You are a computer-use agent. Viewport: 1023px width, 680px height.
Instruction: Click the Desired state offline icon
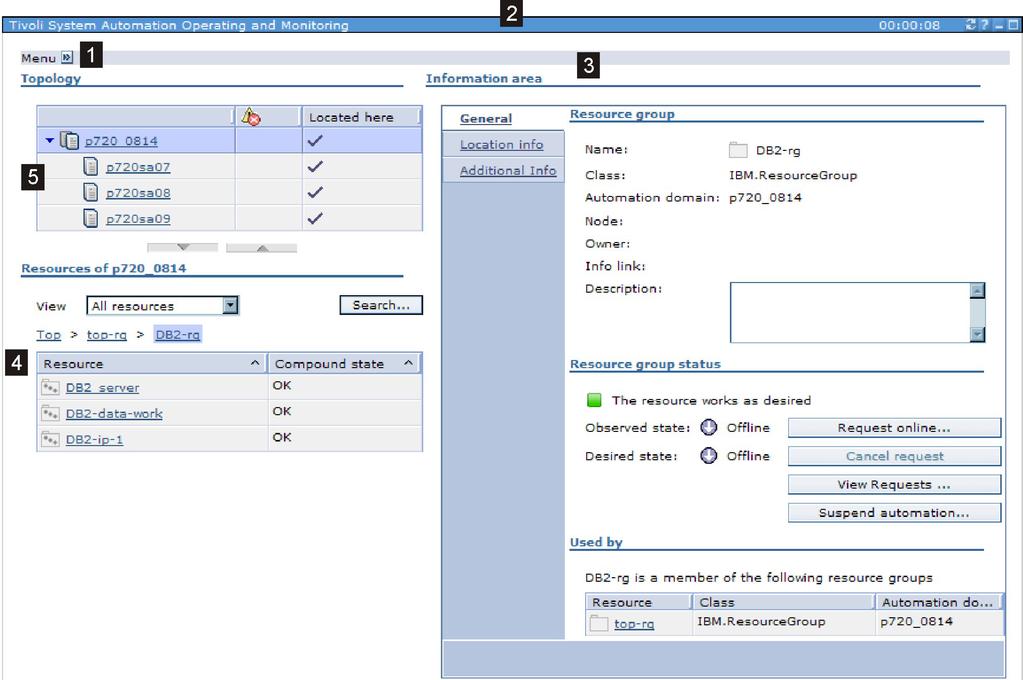pos(709,456)
